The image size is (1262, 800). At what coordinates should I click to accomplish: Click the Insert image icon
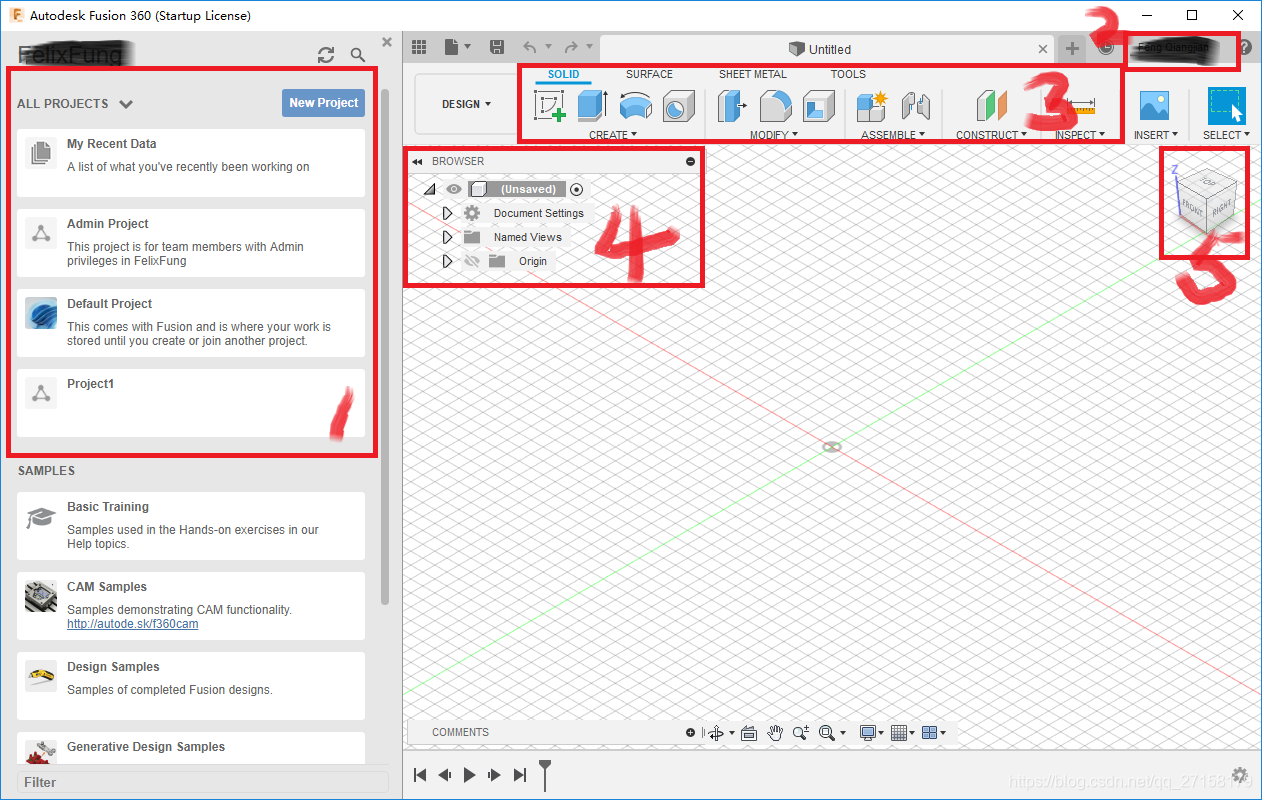pos(1154,106)
